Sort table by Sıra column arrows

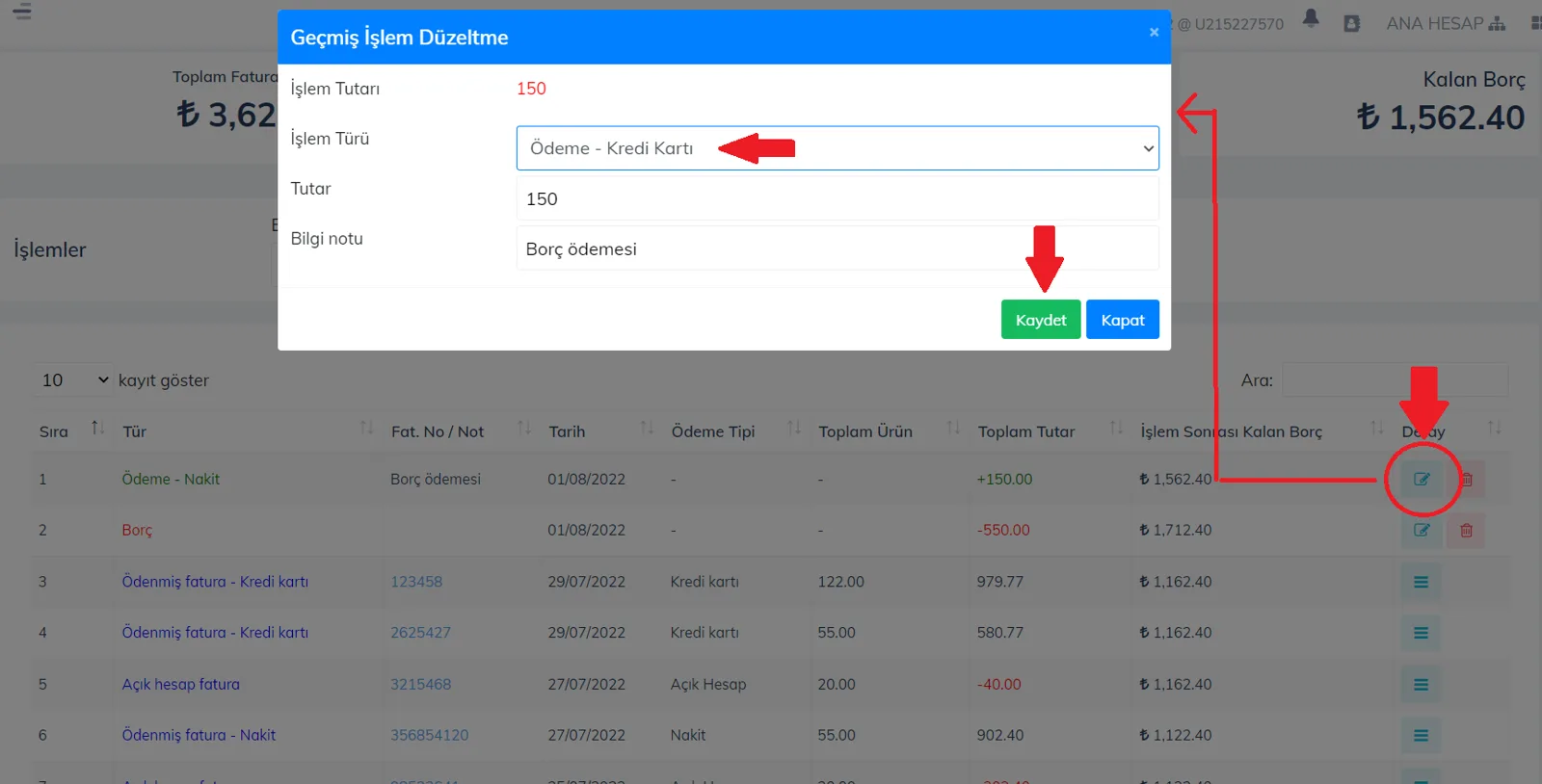(x=97, y=428)
